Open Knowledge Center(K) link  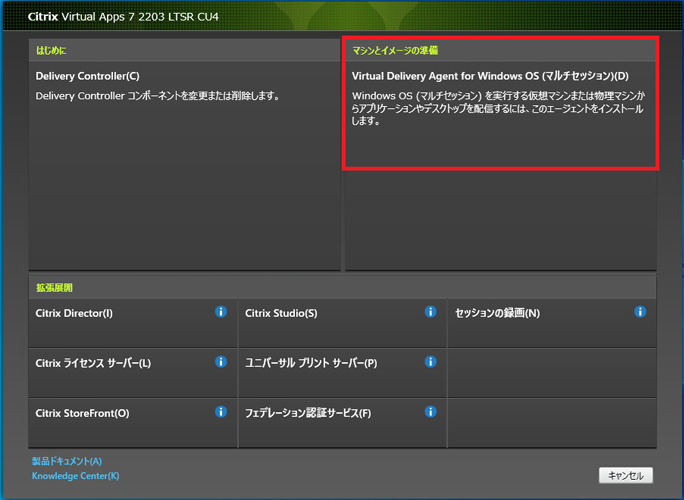[x=75, y=476]
